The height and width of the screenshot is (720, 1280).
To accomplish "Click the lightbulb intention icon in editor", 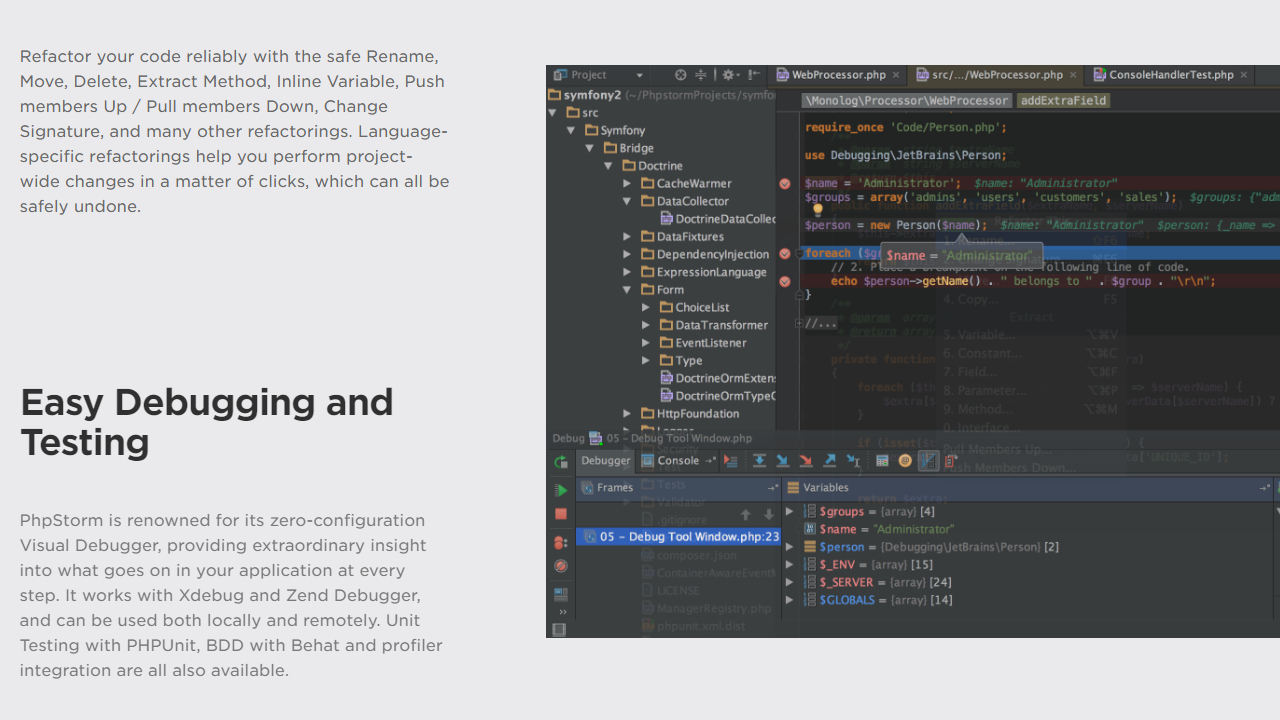I will (817, 210).
